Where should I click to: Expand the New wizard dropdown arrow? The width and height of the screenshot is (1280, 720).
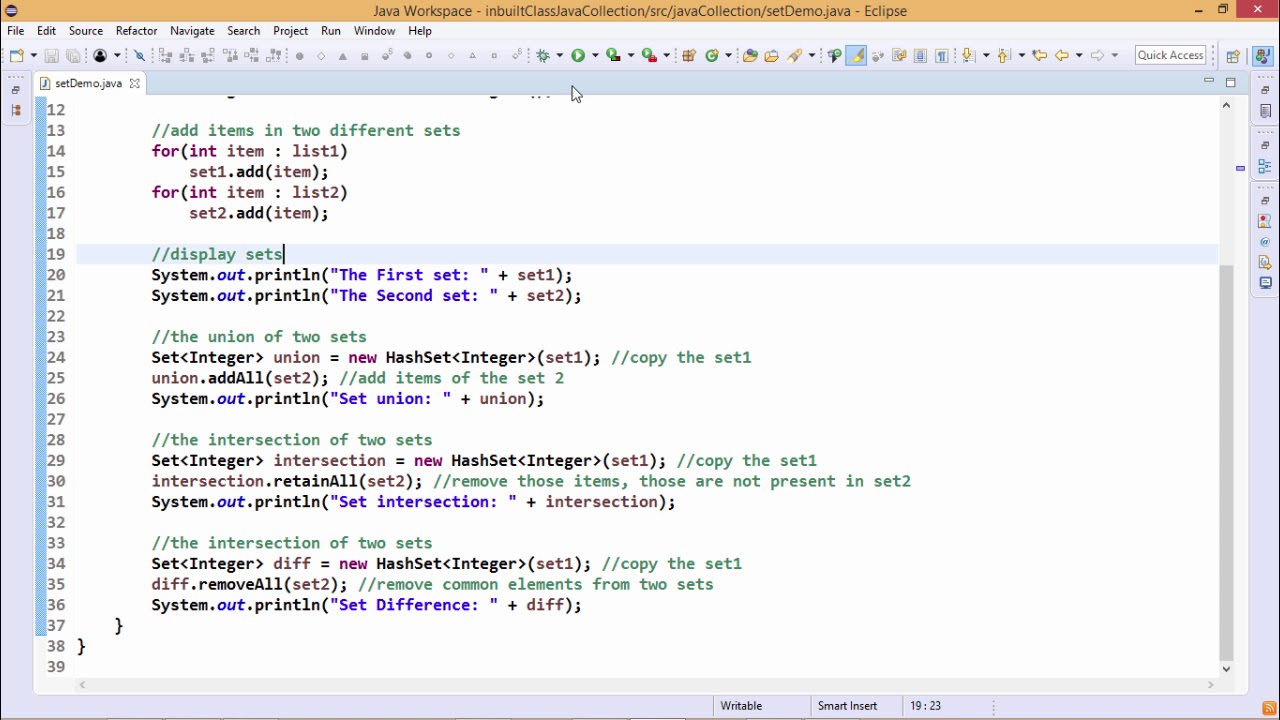tap(33, 56)
